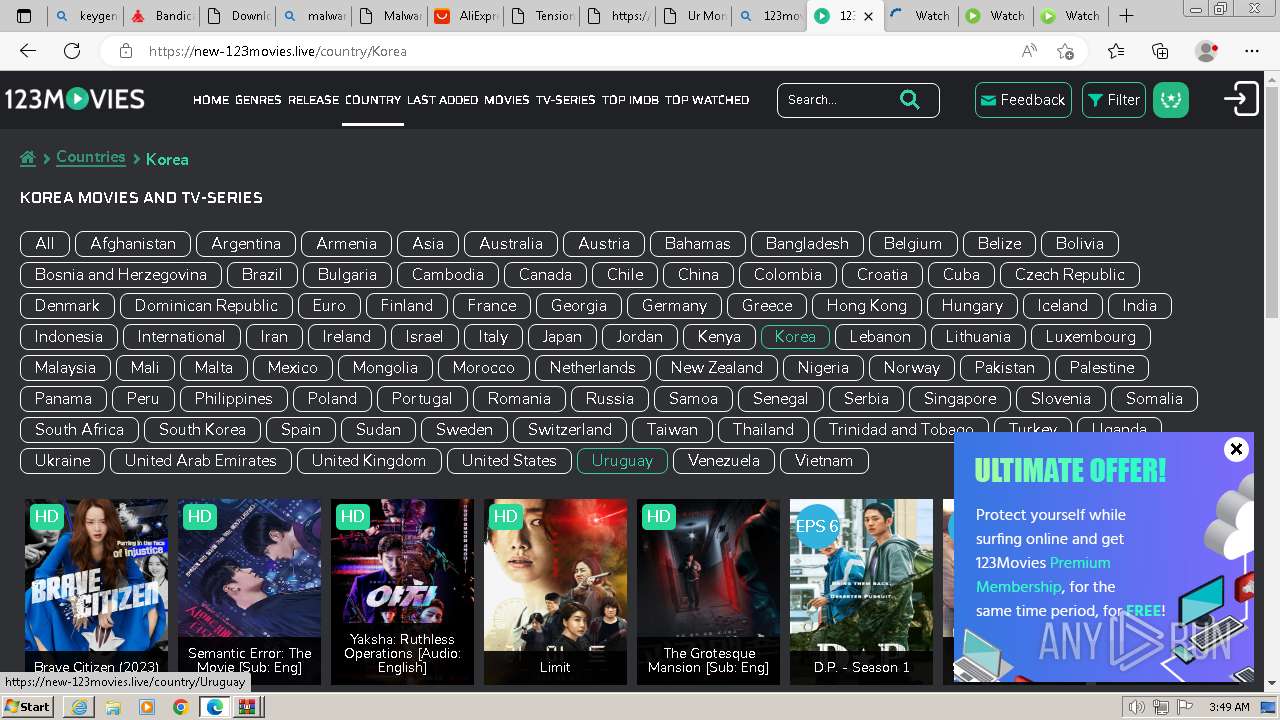1280x720 pixels.
Task: Open browser settings and more menu
Action: (1252, 51)
